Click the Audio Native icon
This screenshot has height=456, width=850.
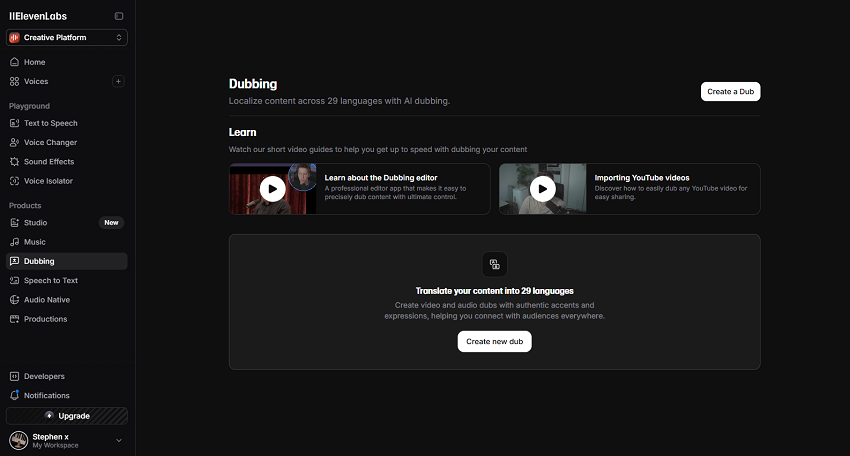tap(15, 300)
